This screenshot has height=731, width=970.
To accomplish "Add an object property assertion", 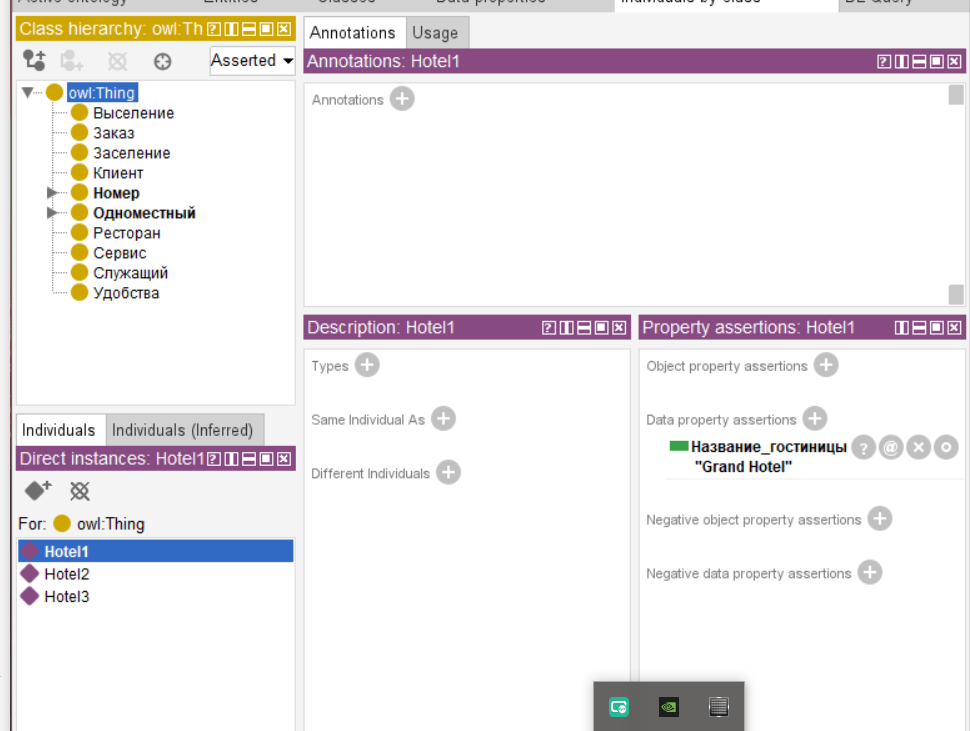I will 826,365.
